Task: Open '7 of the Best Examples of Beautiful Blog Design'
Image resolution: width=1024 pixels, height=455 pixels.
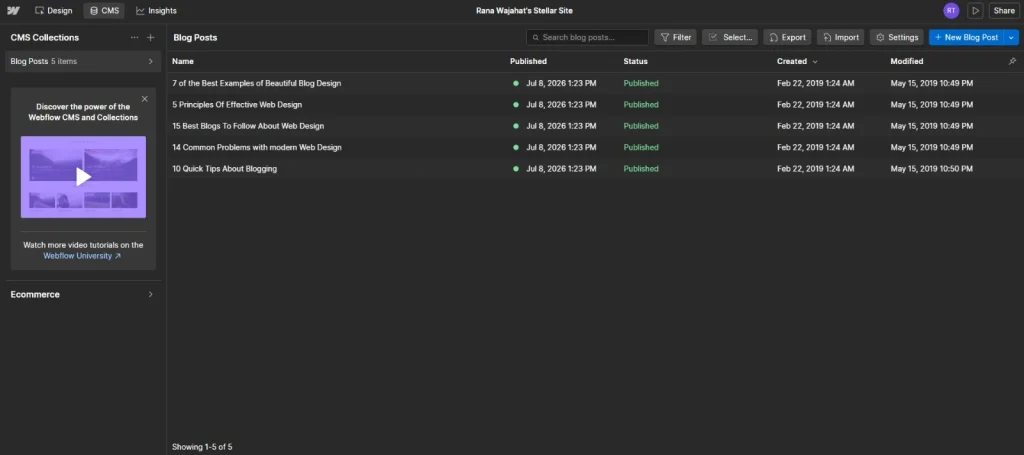Action: pos(257,83)
